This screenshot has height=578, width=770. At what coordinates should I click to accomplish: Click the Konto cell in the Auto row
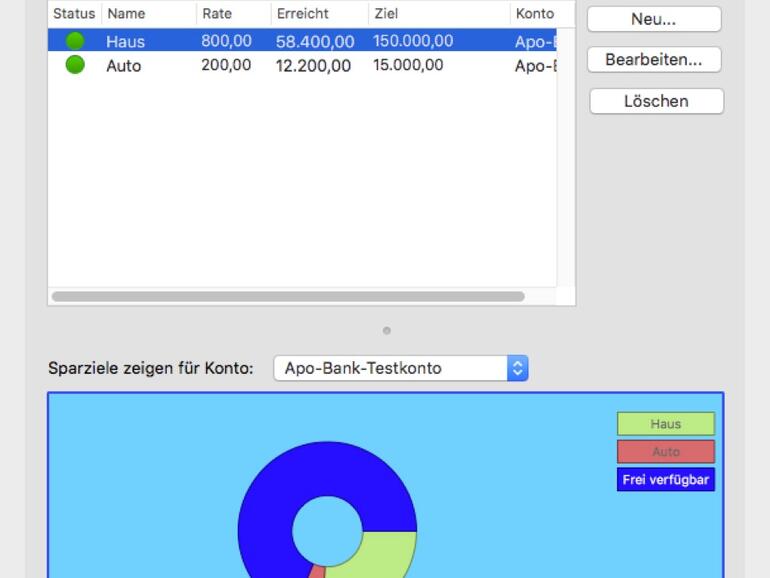(x=535, y=65)
